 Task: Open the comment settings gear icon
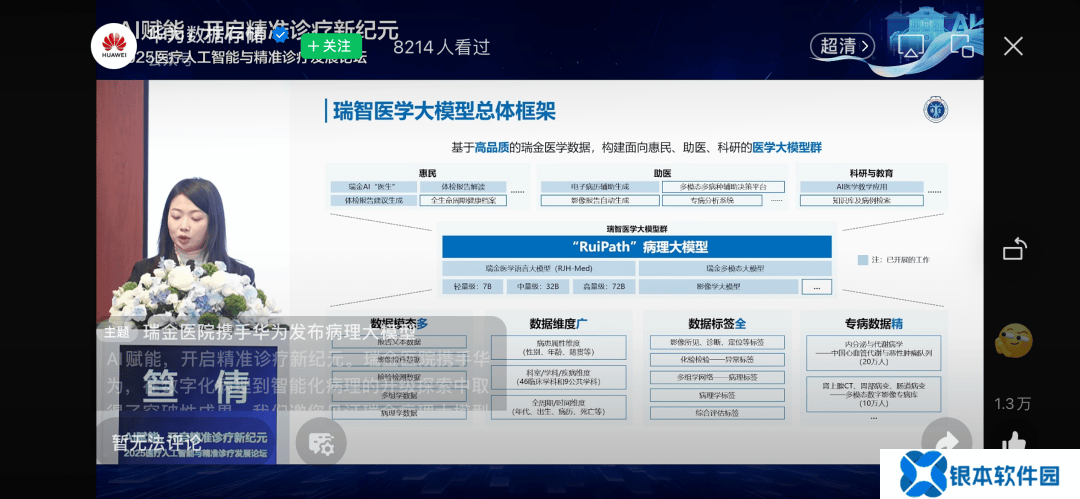tap(321, 442)
